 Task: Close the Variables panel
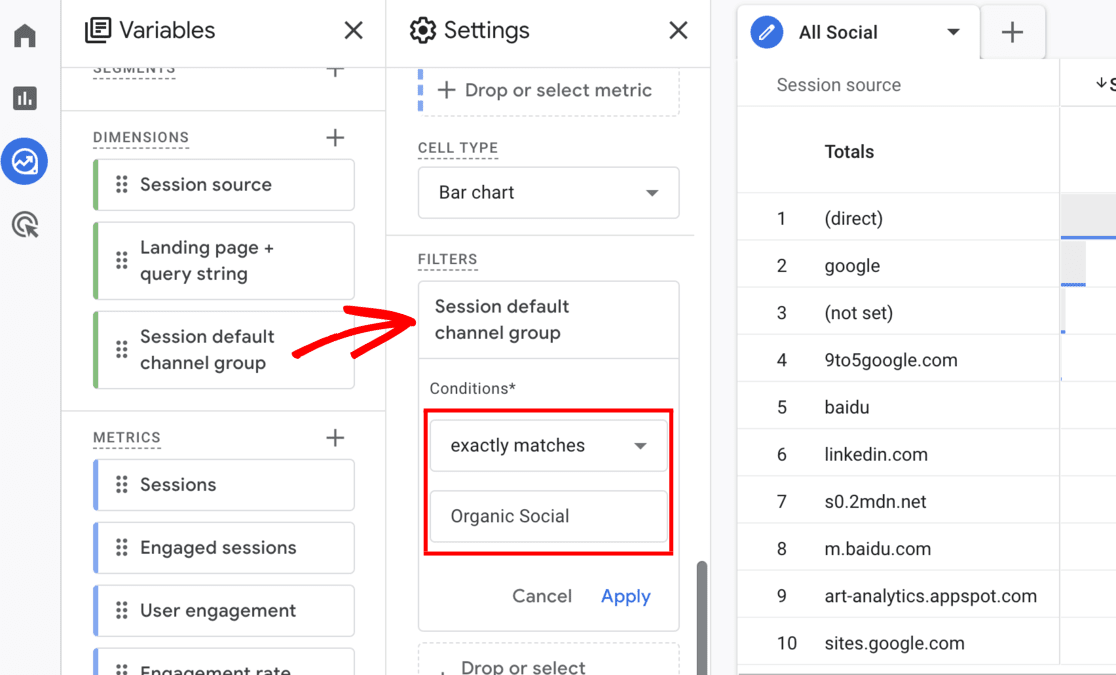(x=353, y=31)
